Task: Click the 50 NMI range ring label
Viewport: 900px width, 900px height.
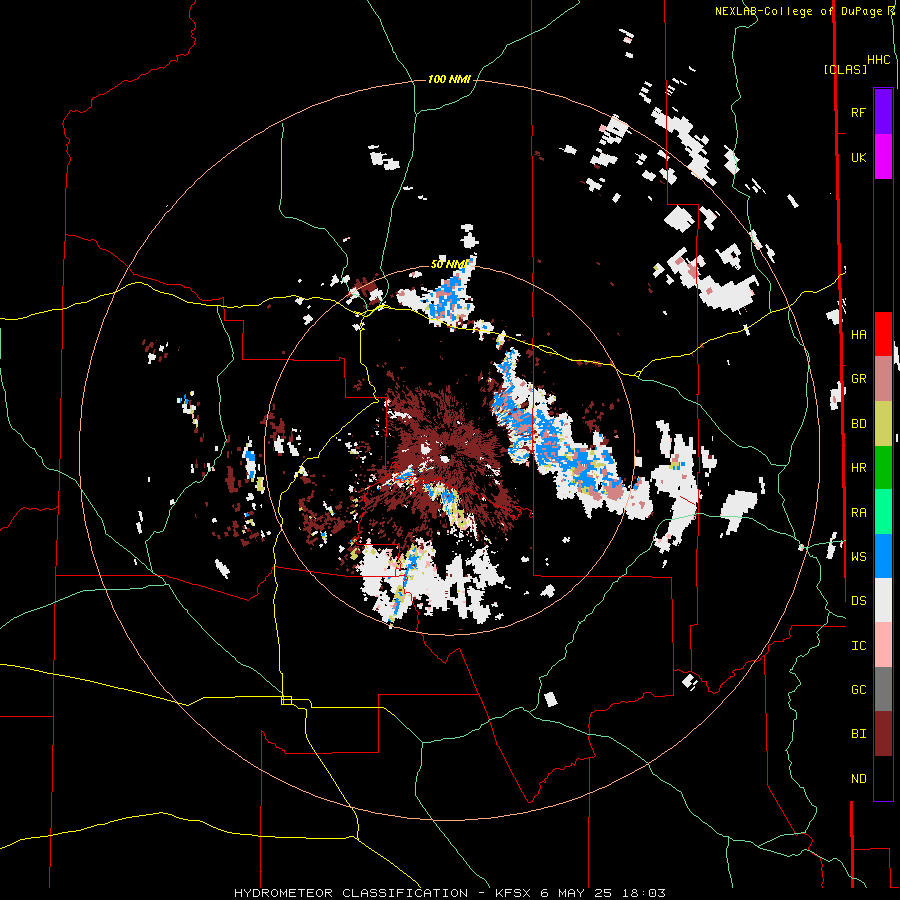Action: coord(450,264)
